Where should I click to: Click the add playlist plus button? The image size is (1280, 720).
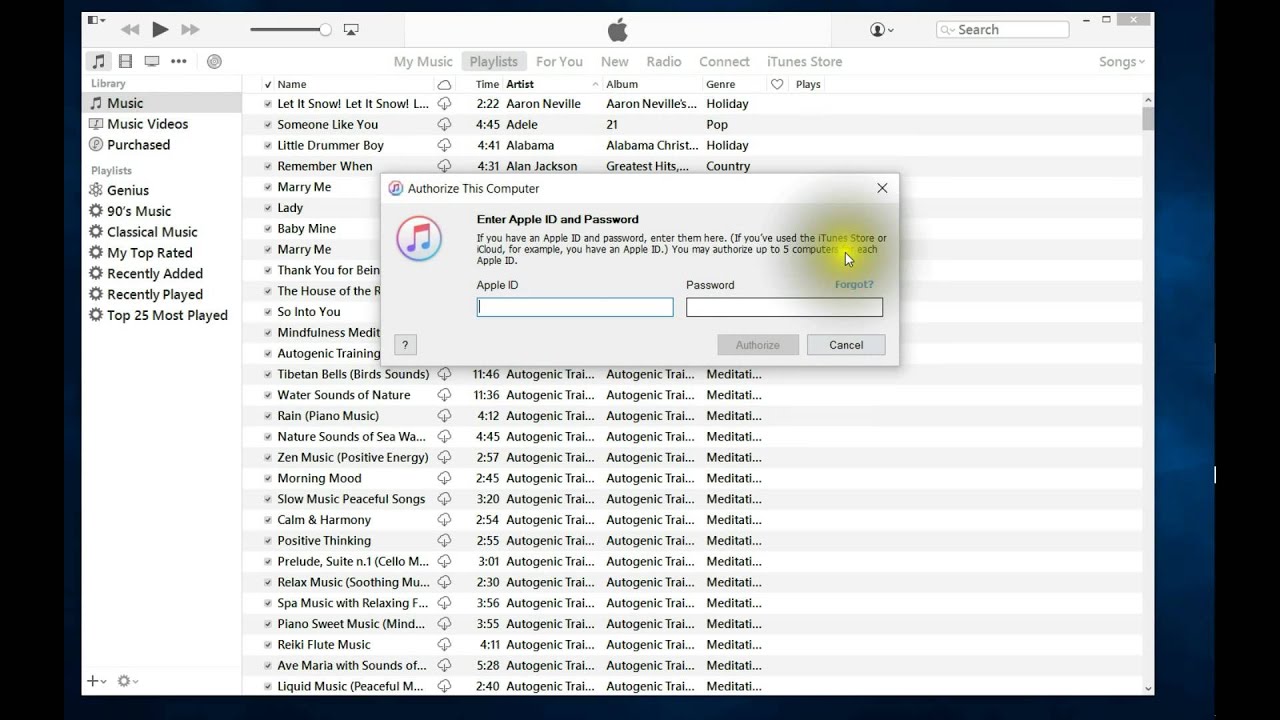pos(96,681)
